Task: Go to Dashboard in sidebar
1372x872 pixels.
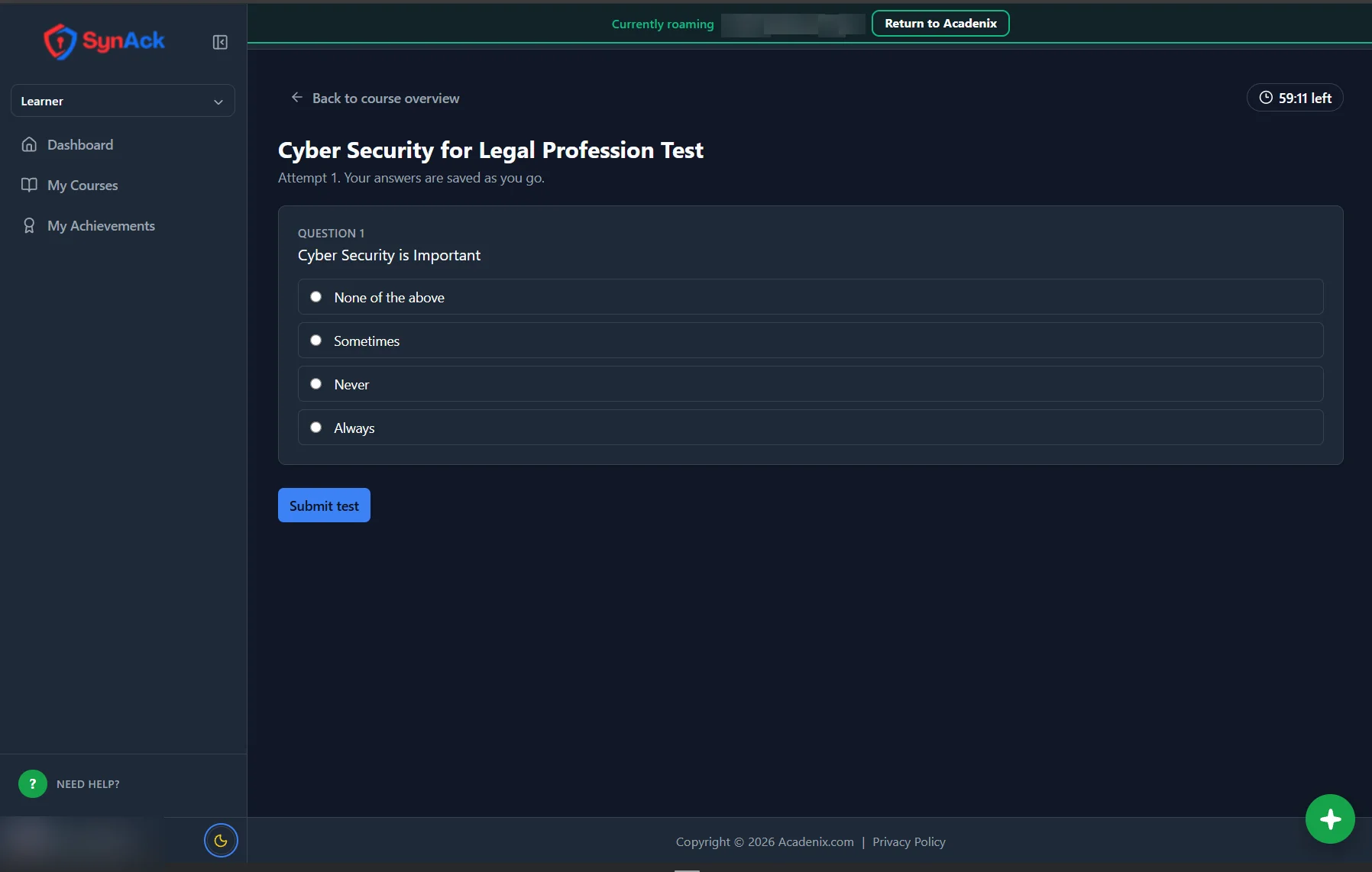Action: tap(80, 144)
